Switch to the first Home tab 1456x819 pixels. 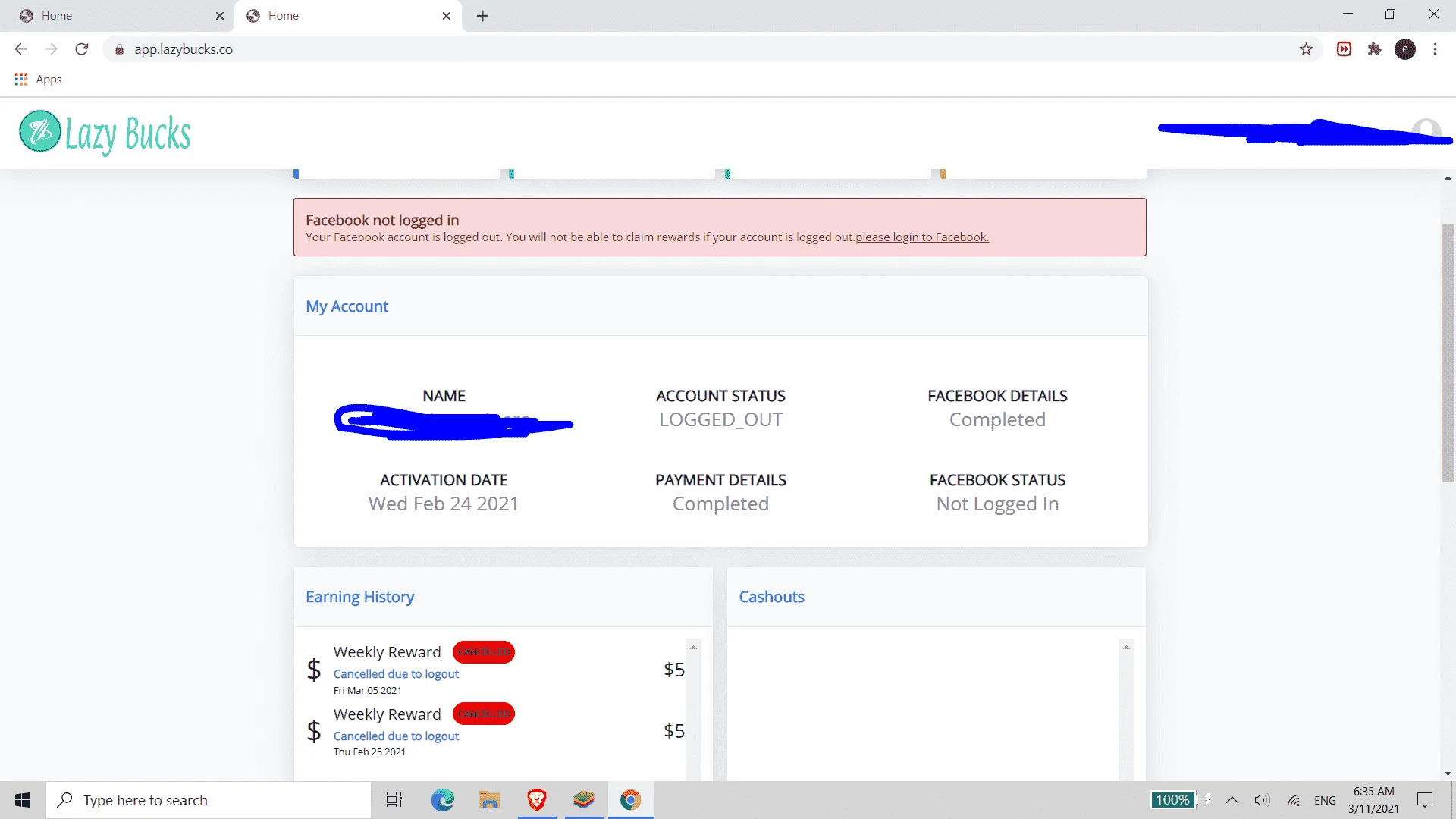pos(118,16)
